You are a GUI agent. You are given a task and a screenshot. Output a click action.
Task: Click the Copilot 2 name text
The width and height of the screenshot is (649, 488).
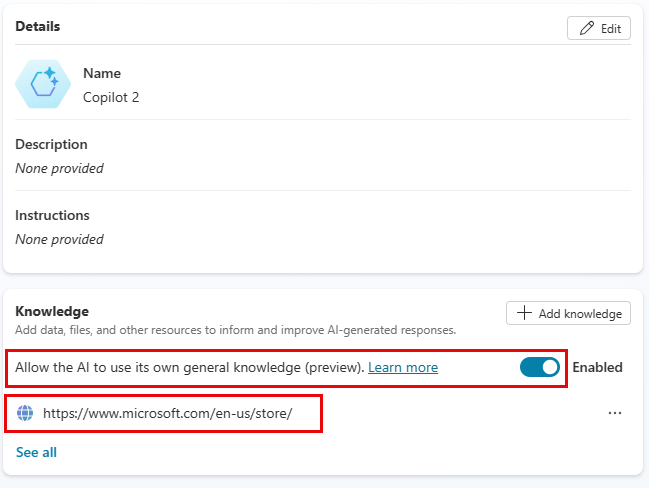pyautogui.click(x=111, y=97)
